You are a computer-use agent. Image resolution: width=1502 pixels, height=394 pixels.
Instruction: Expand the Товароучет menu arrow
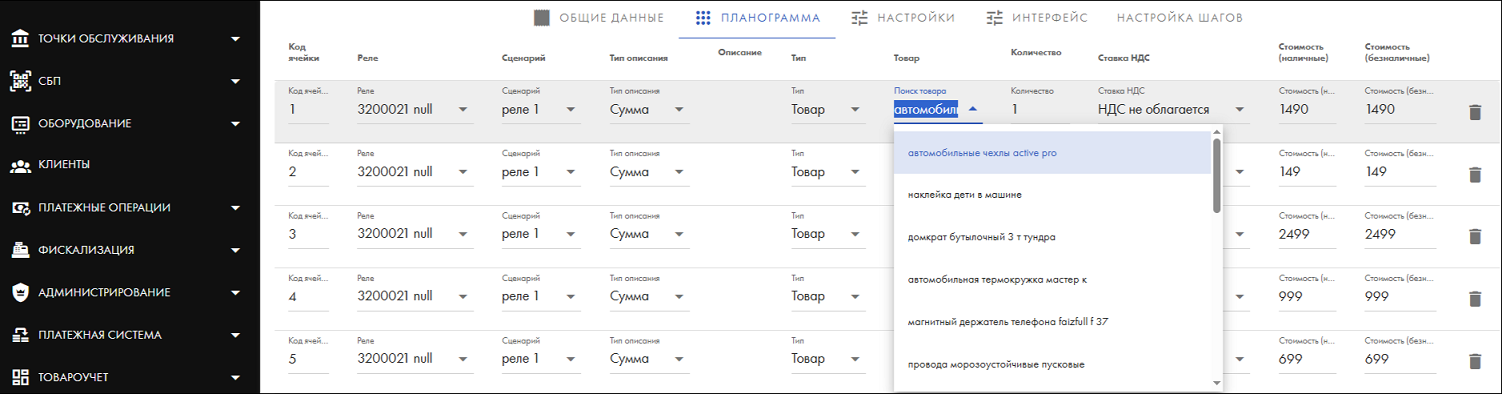coord(236,378)
